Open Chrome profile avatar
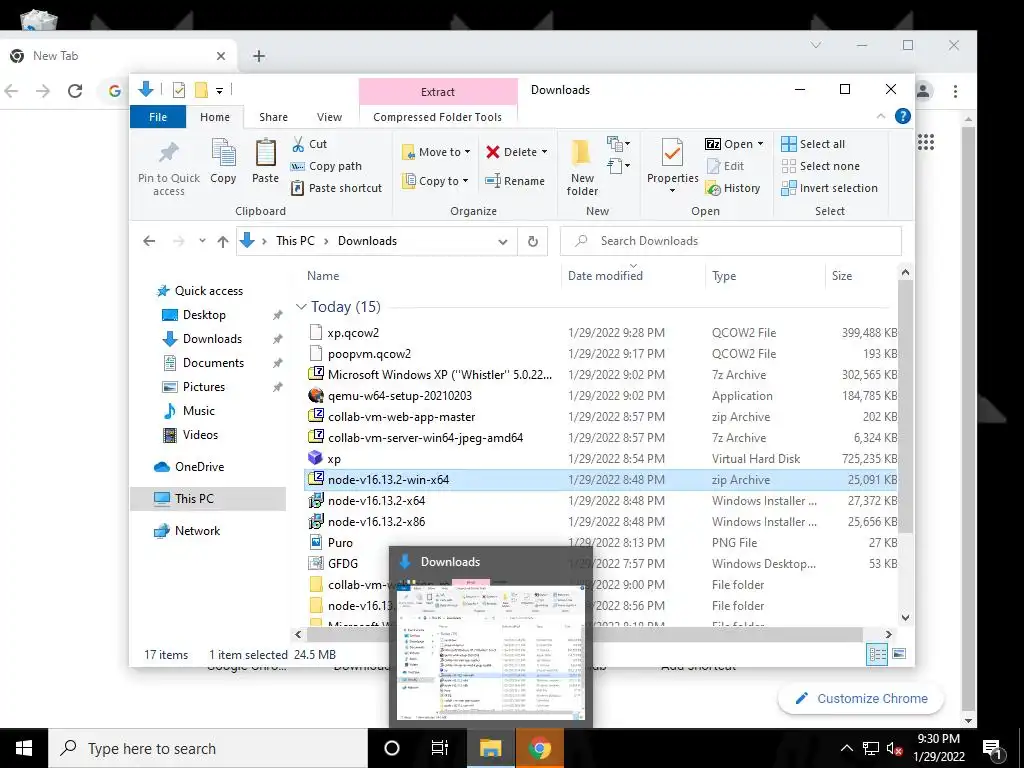This screenshot has width=1024, height=768. [923, 91]
